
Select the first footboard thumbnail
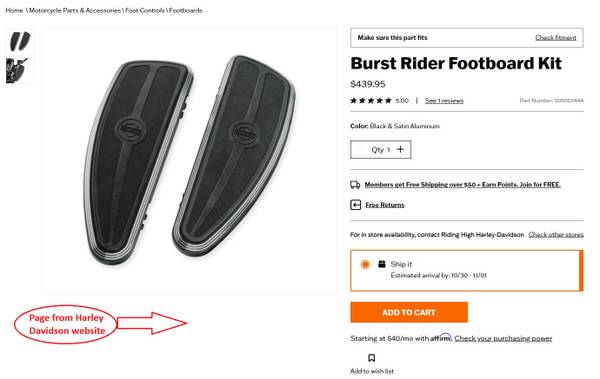click(20, 41)
